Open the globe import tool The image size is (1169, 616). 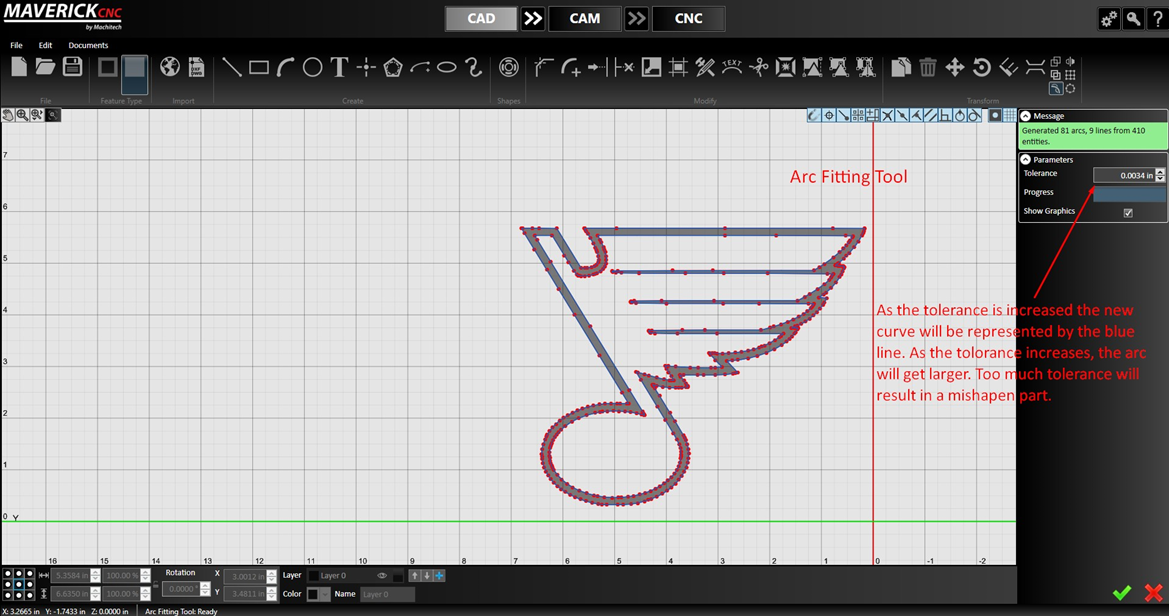click(x=170, y=68)
